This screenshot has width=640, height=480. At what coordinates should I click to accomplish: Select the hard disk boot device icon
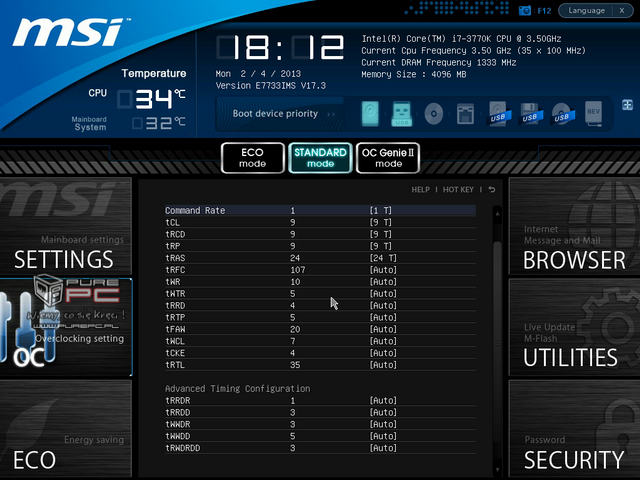[x=370, y=113]
